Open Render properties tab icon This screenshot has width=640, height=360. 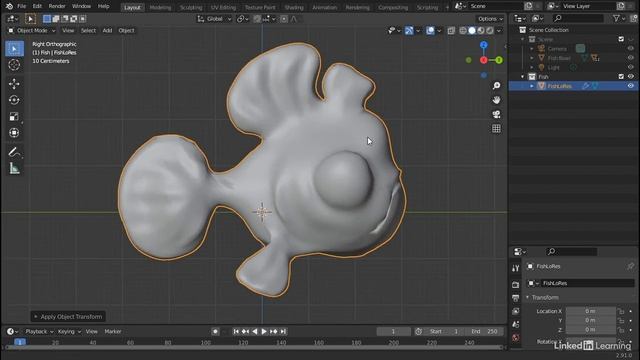tap(516, 284)
